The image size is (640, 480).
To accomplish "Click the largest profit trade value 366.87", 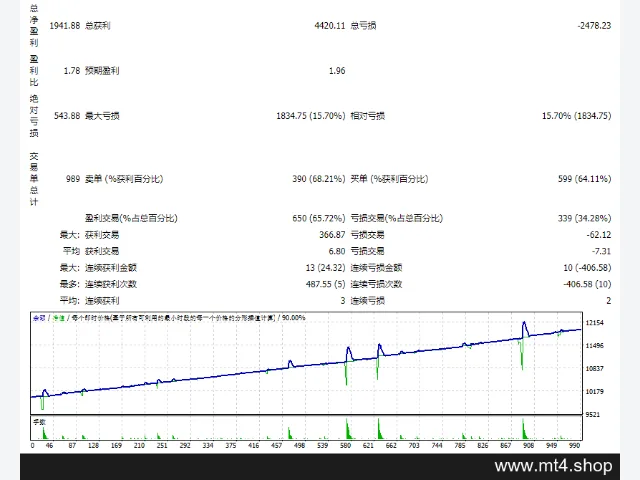I will pyautogui.click(x=332, y=235).
